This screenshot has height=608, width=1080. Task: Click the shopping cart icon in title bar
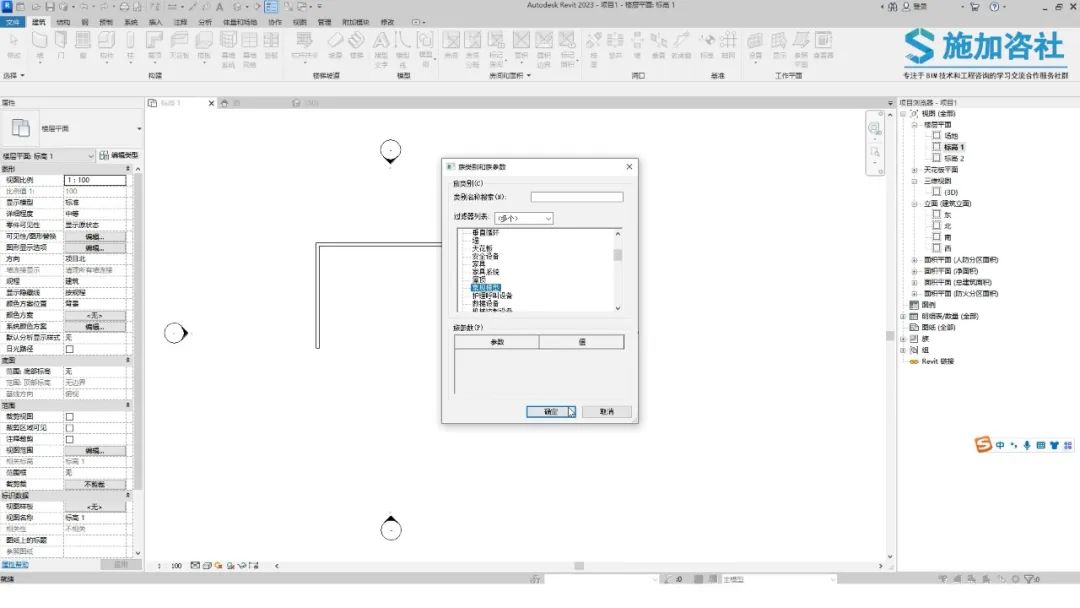coord(975,6)
